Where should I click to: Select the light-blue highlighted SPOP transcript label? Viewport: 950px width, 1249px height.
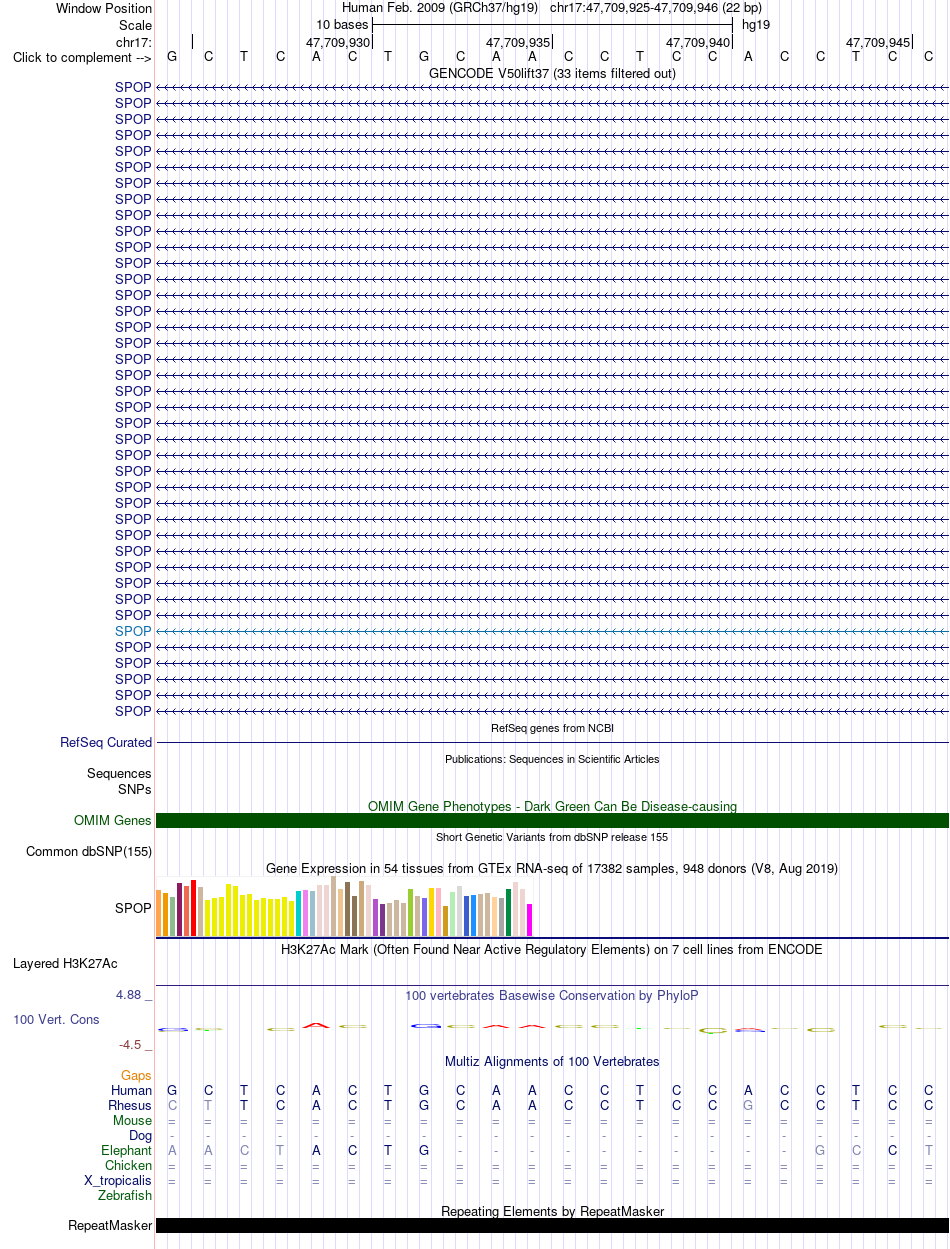(133, 631)
